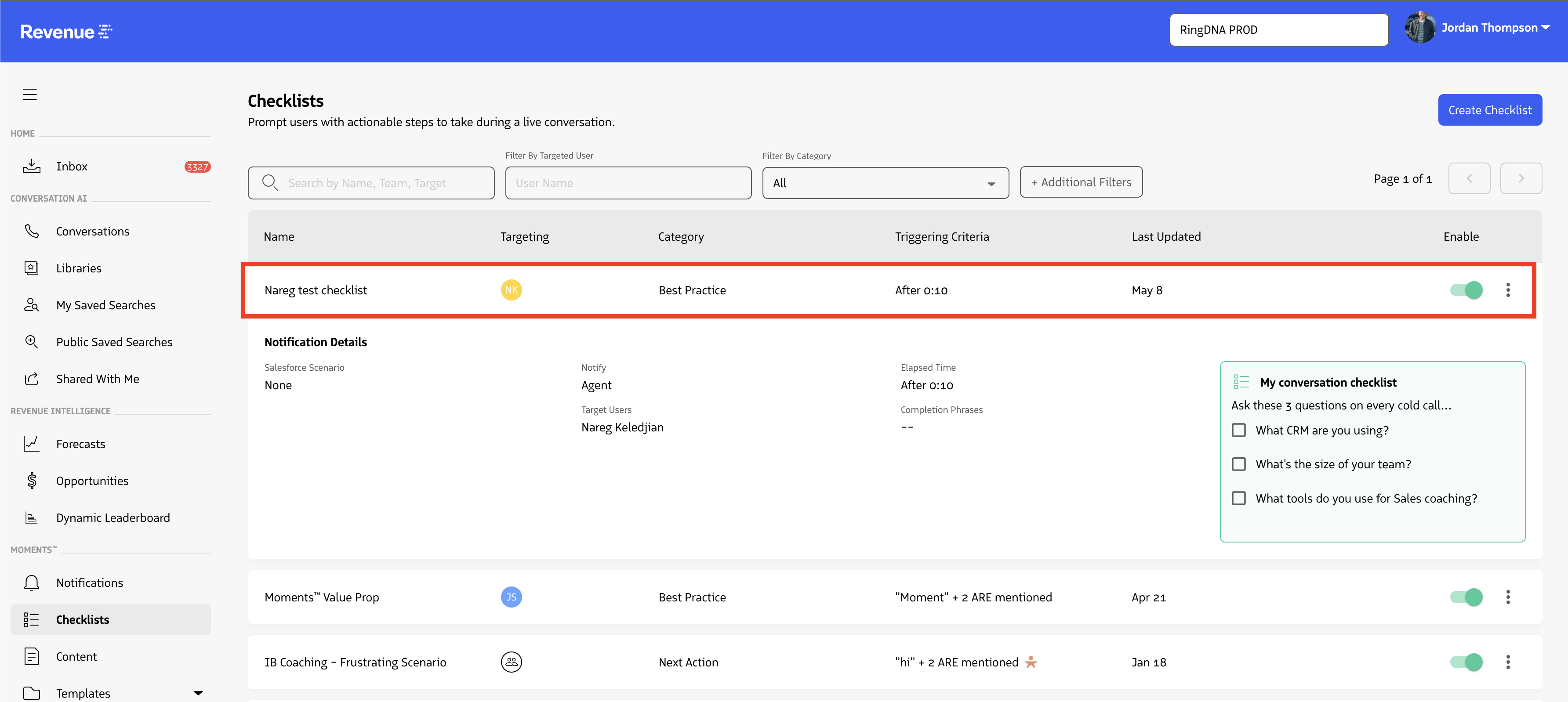The width and height of the screenshot is (1568, 702).
Task: Open the Moments Value Prop row
Action: [895, 597]
